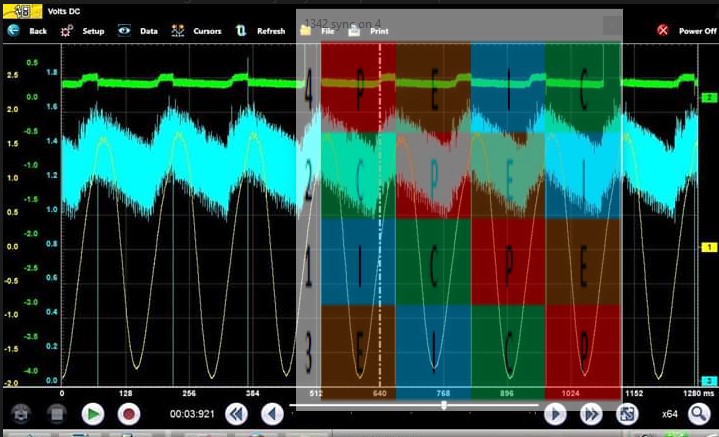719x437 pixels.
Task: Click the expand view icon
Action: pos(627,413)
